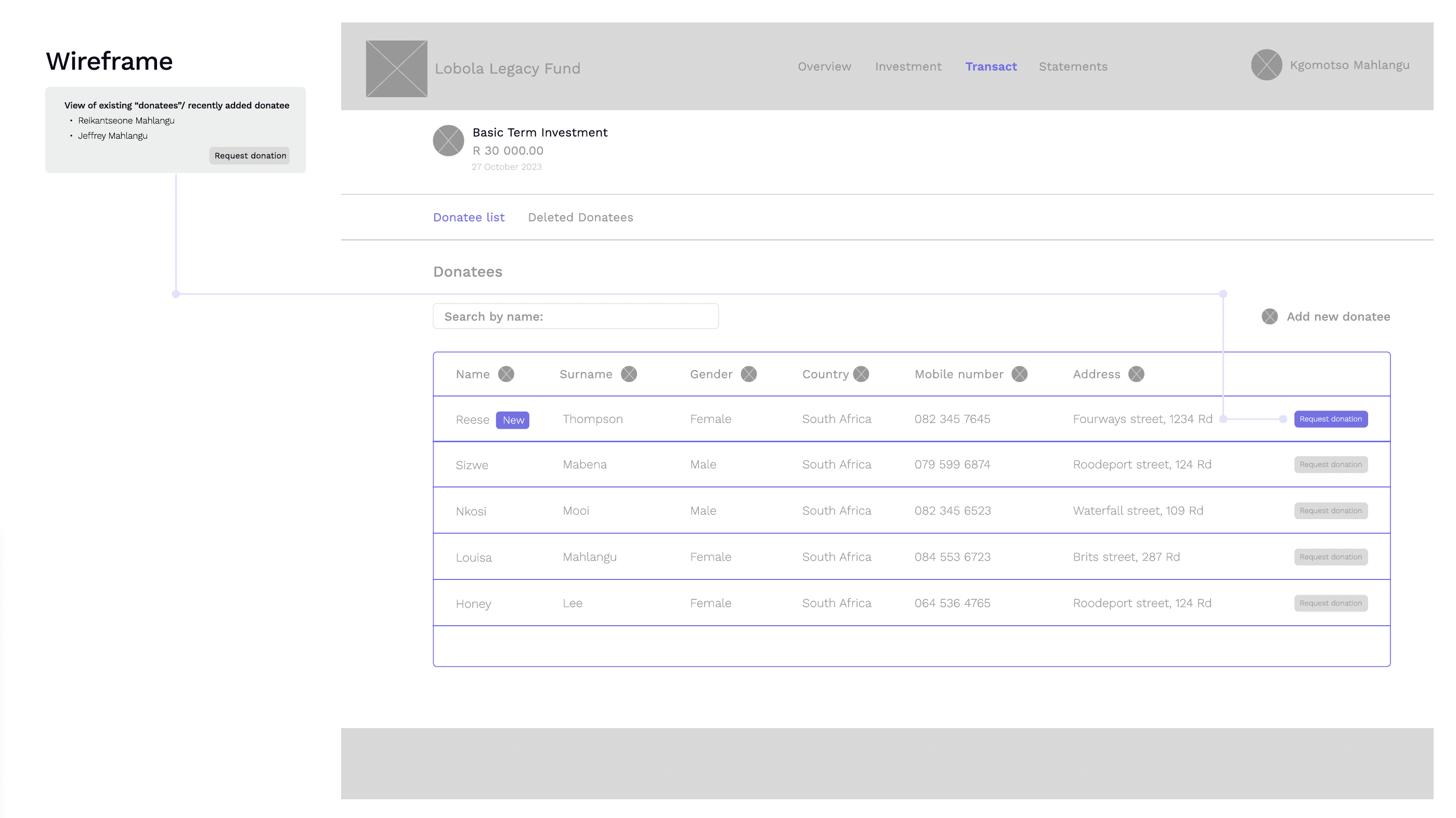Select the Donatee list tab
The height and width of the screenshot is (818, 1456).
point(469,218)
